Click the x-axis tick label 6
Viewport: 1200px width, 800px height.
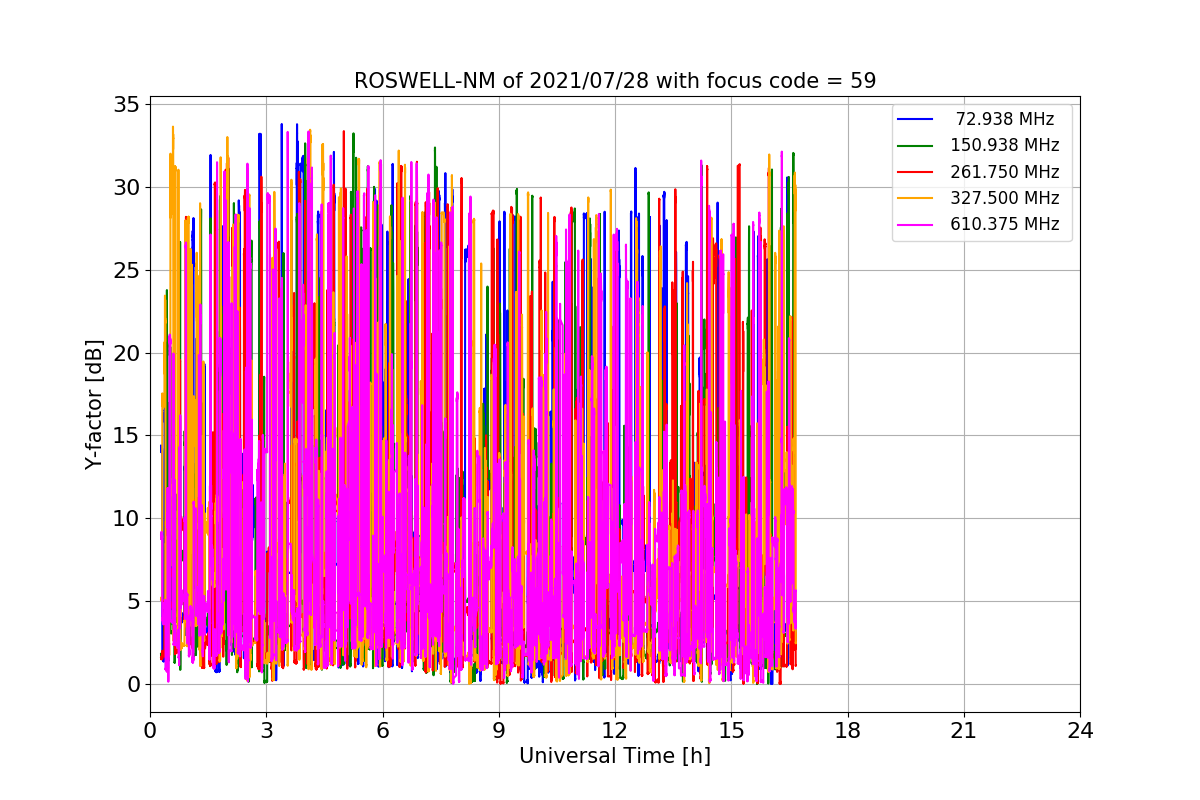382,730
